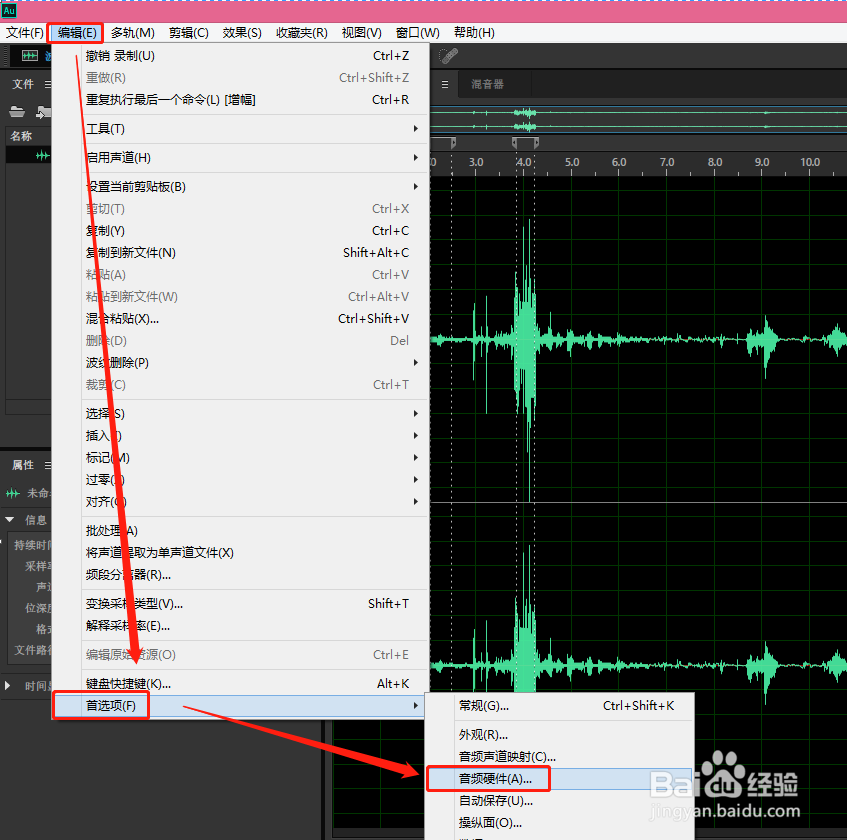Collapse the 信息 section in Properties
Image resolution: width=847 pixels, height=840 pixels.
click(x=9, y=520)
